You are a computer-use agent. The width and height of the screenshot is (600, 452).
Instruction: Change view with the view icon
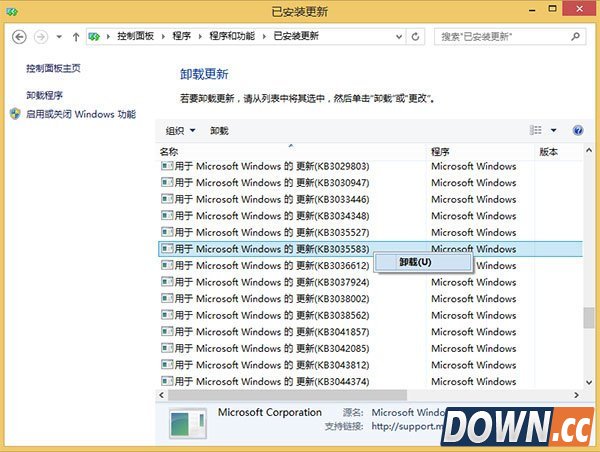[x=535, y=131]
